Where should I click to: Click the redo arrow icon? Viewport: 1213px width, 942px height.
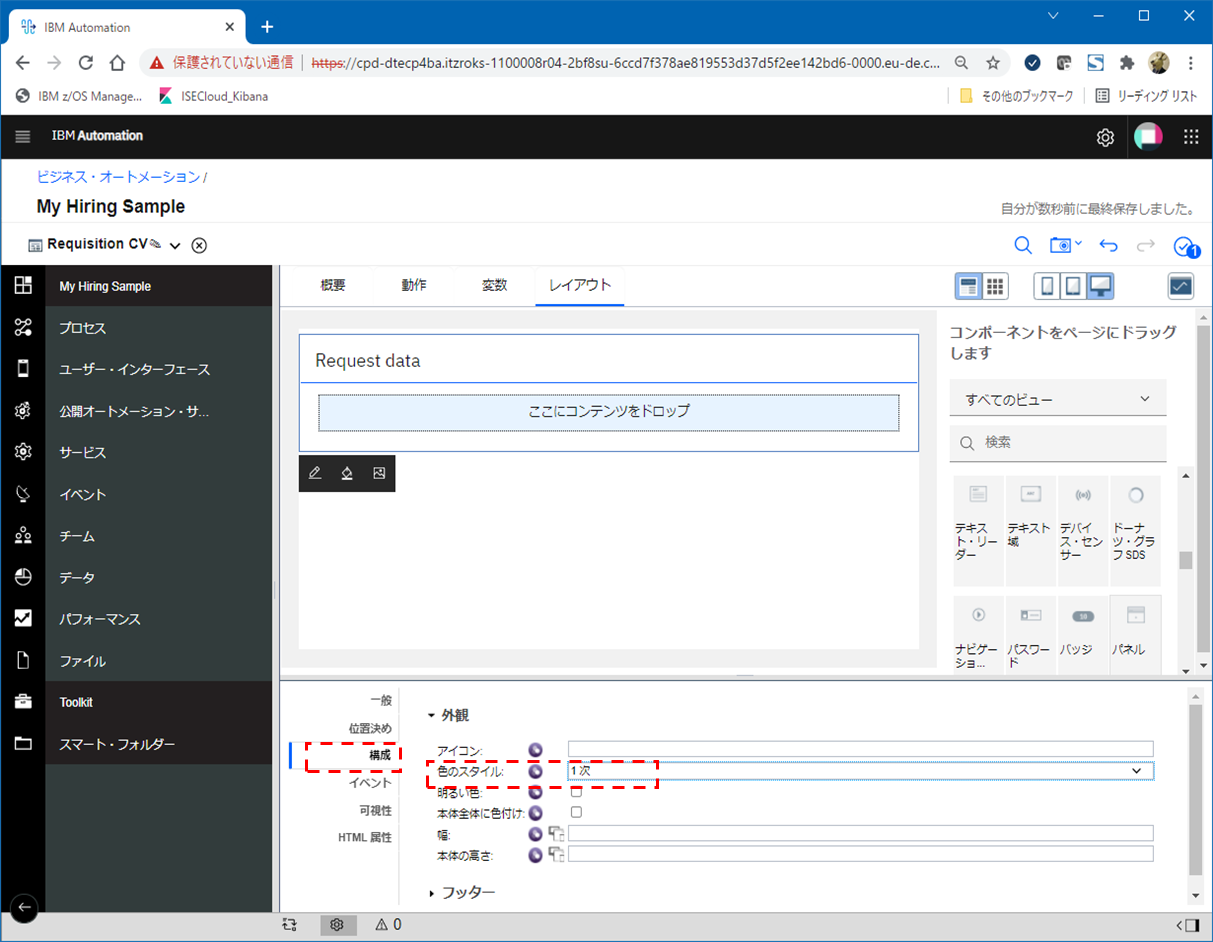[1146, 245]
